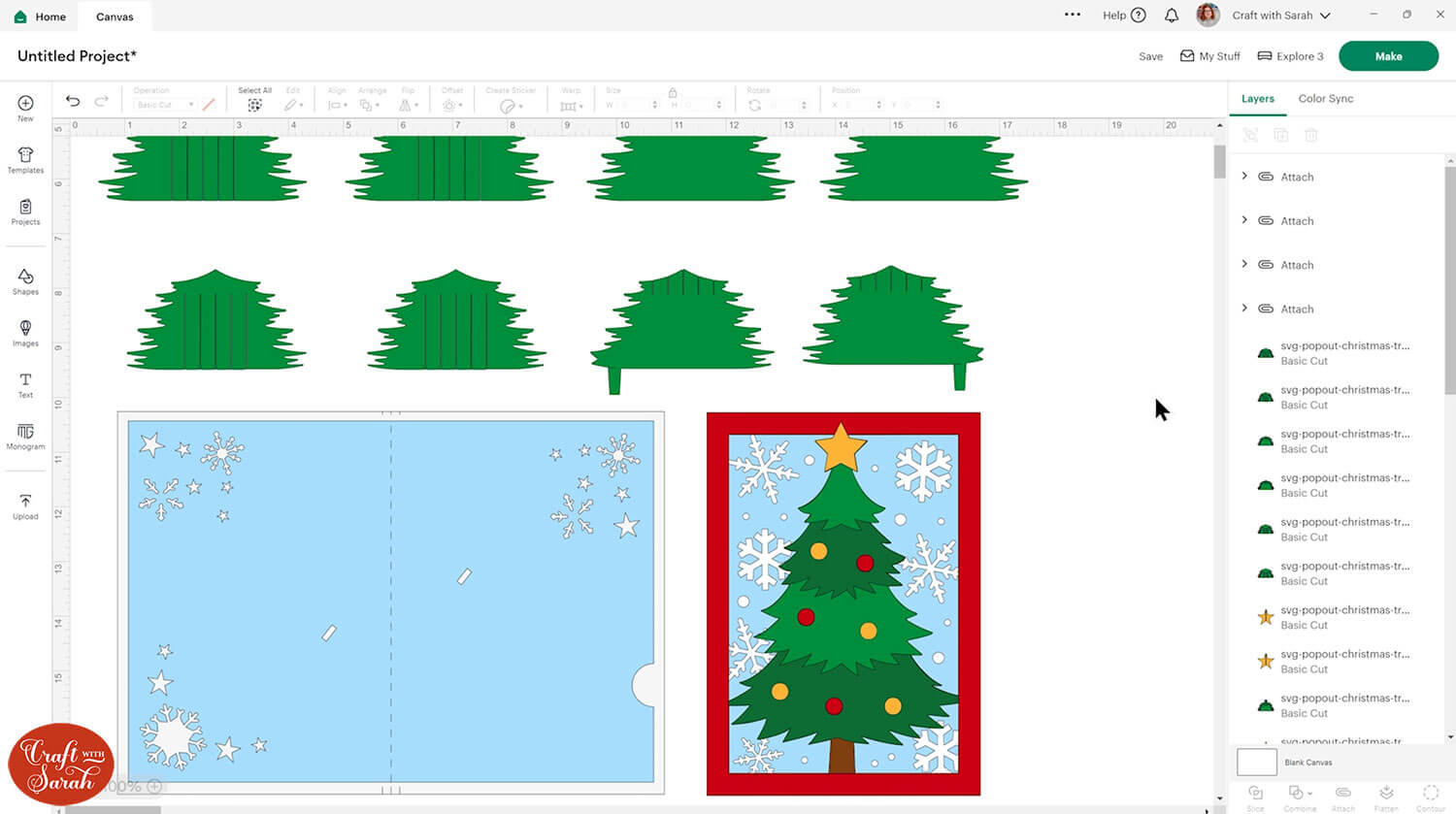Open the Shapes tool

[x=25, y=281]
